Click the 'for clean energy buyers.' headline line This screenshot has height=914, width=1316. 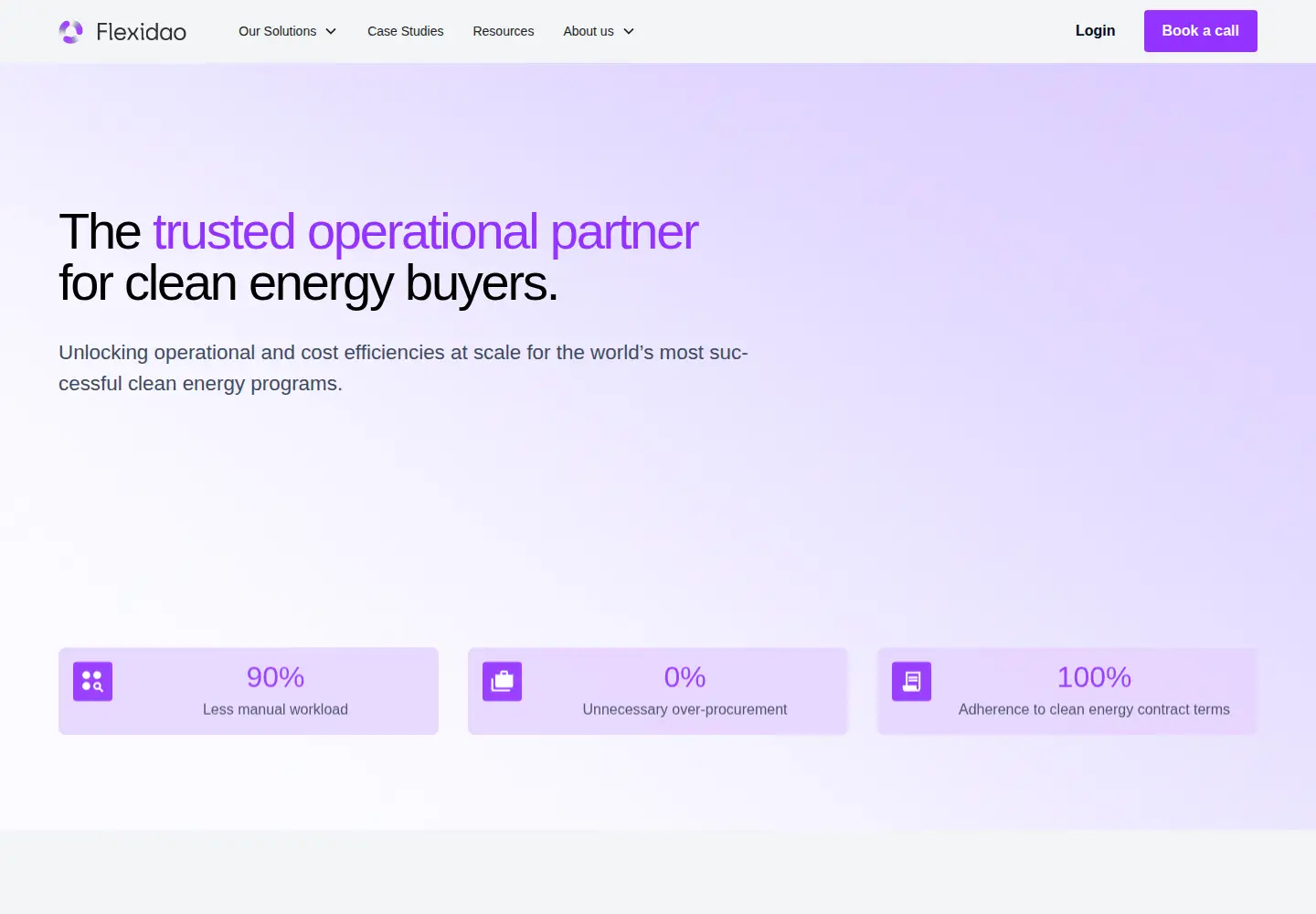click(x=308, y=283)
